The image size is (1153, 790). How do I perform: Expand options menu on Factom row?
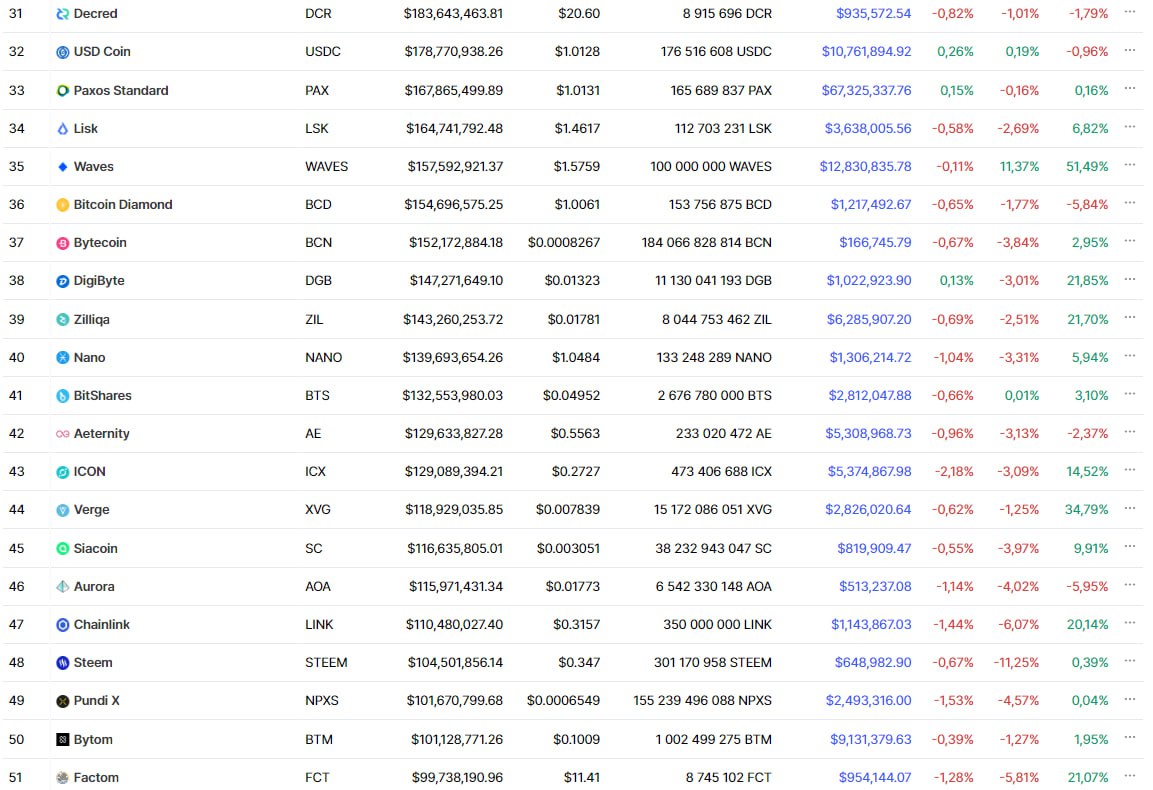click(1129, 776)
